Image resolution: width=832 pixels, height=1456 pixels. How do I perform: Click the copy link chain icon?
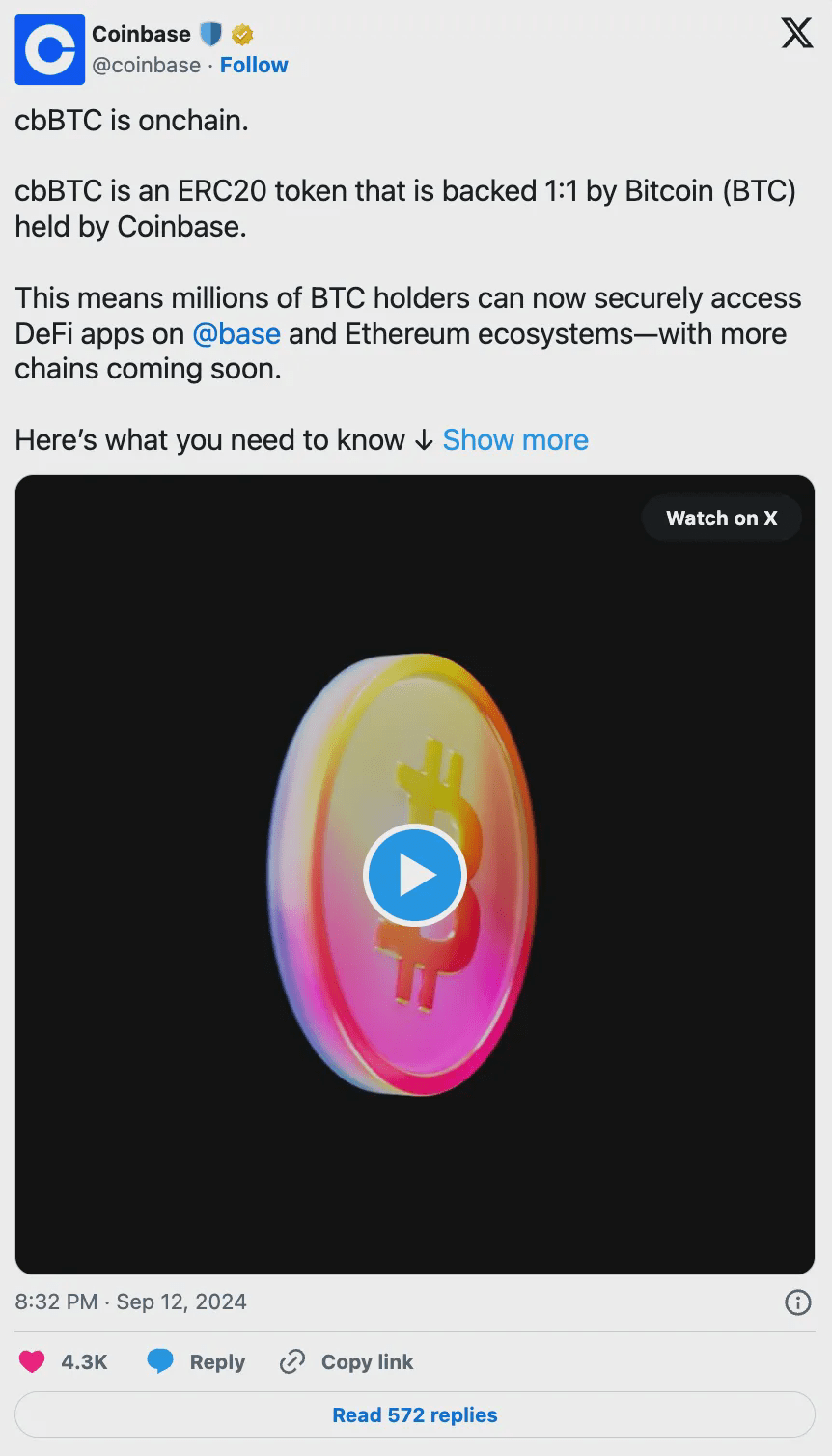[x=291, y=1361]
